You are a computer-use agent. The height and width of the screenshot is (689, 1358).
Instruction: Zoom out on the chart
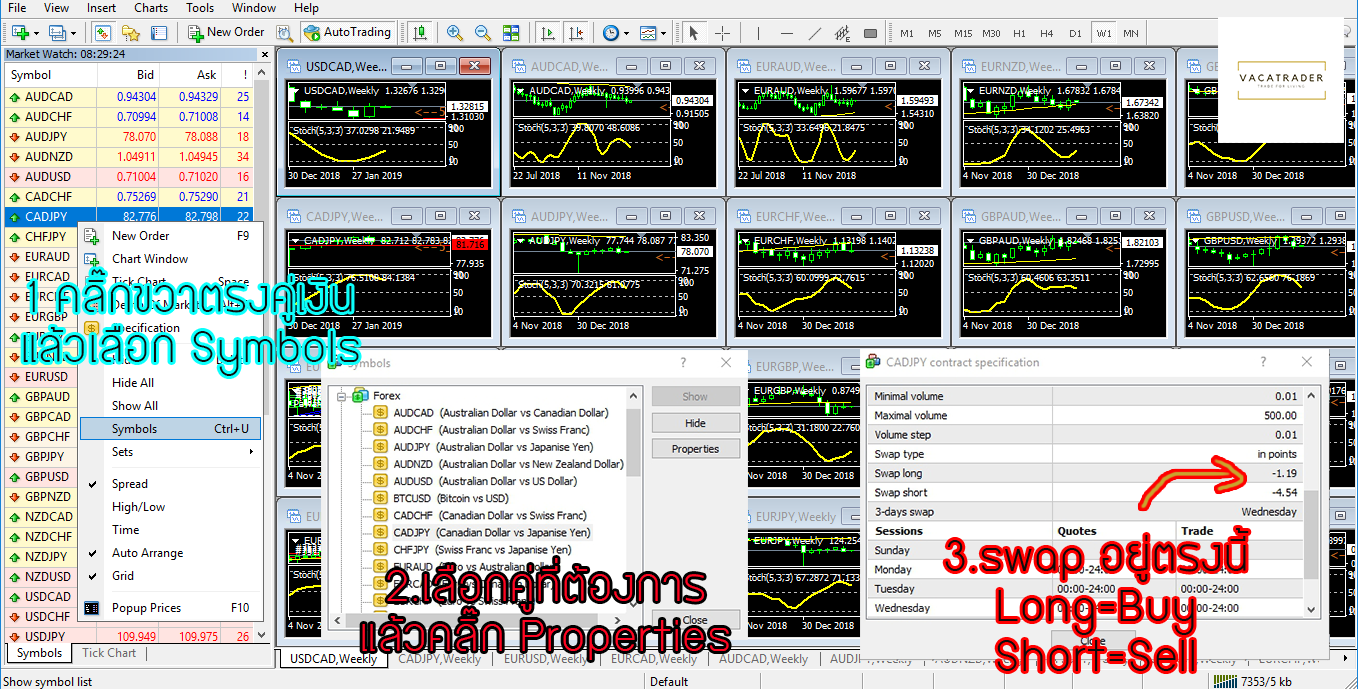tap(483, 32)
